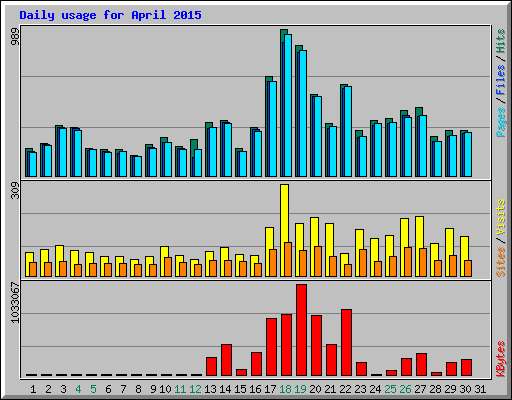Click the 'Daily usage for April 2015' title

coord(110,15)
